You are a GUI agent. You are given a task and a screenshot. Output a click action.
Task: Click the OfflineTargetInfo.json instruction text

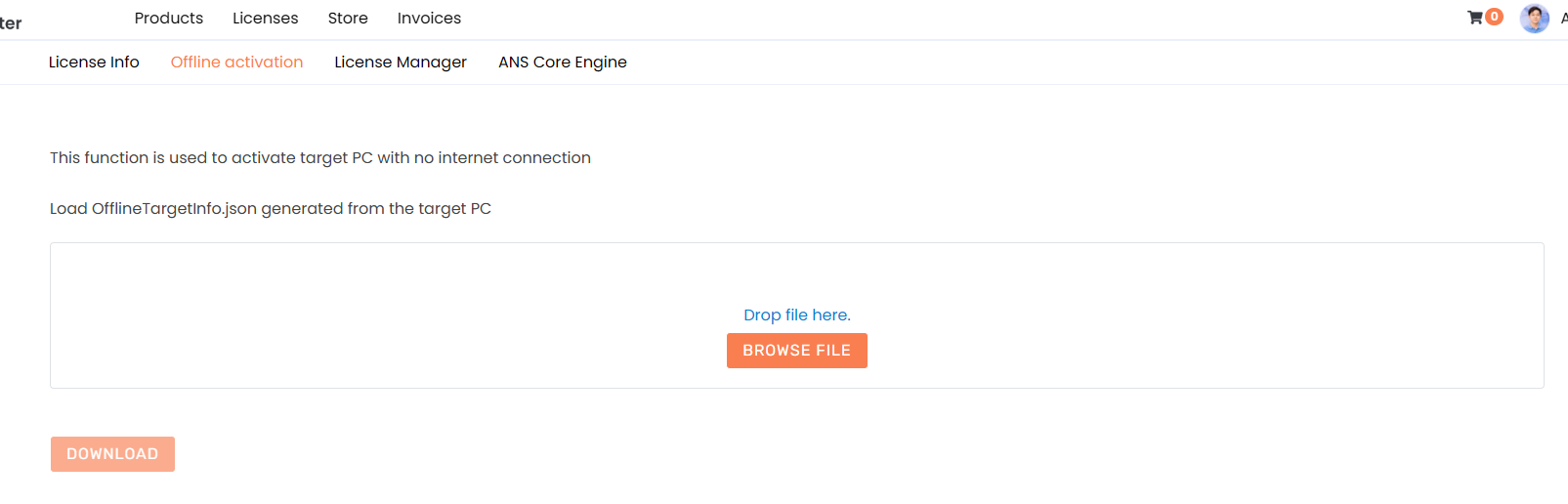[x=271, y=208]
